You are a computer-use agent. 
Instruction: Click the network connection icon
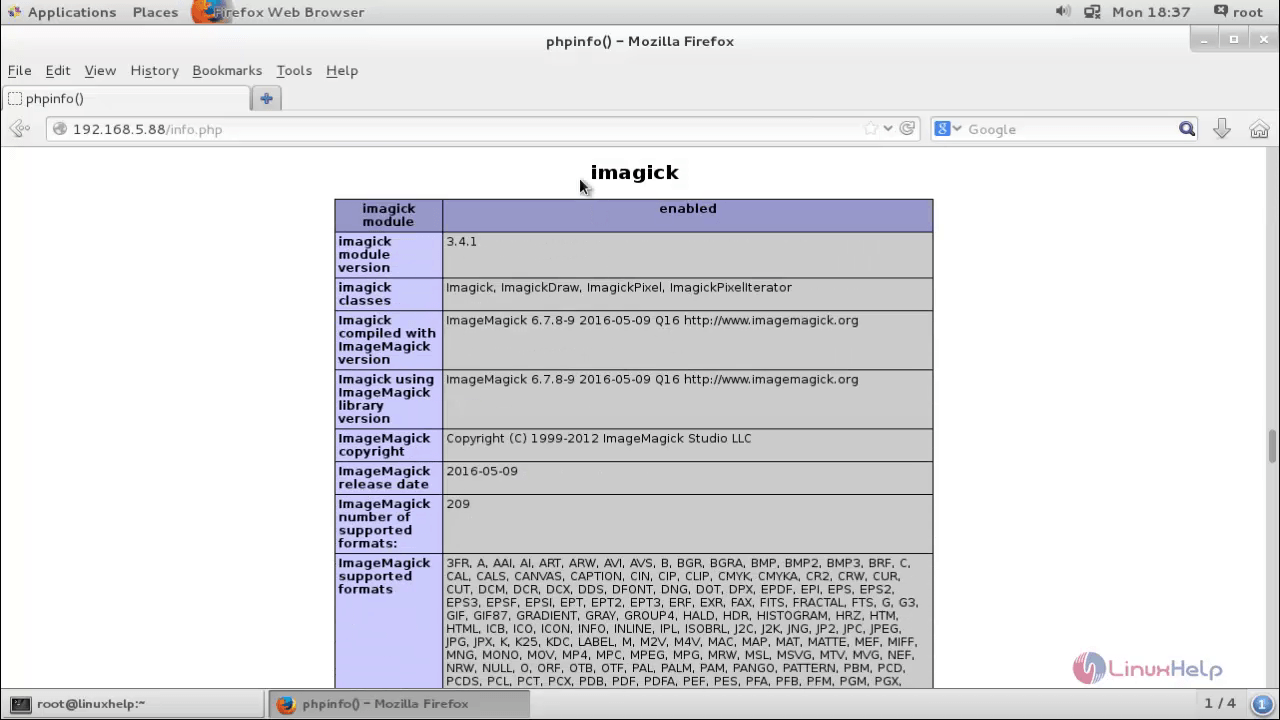click(x=1092, y=12)
